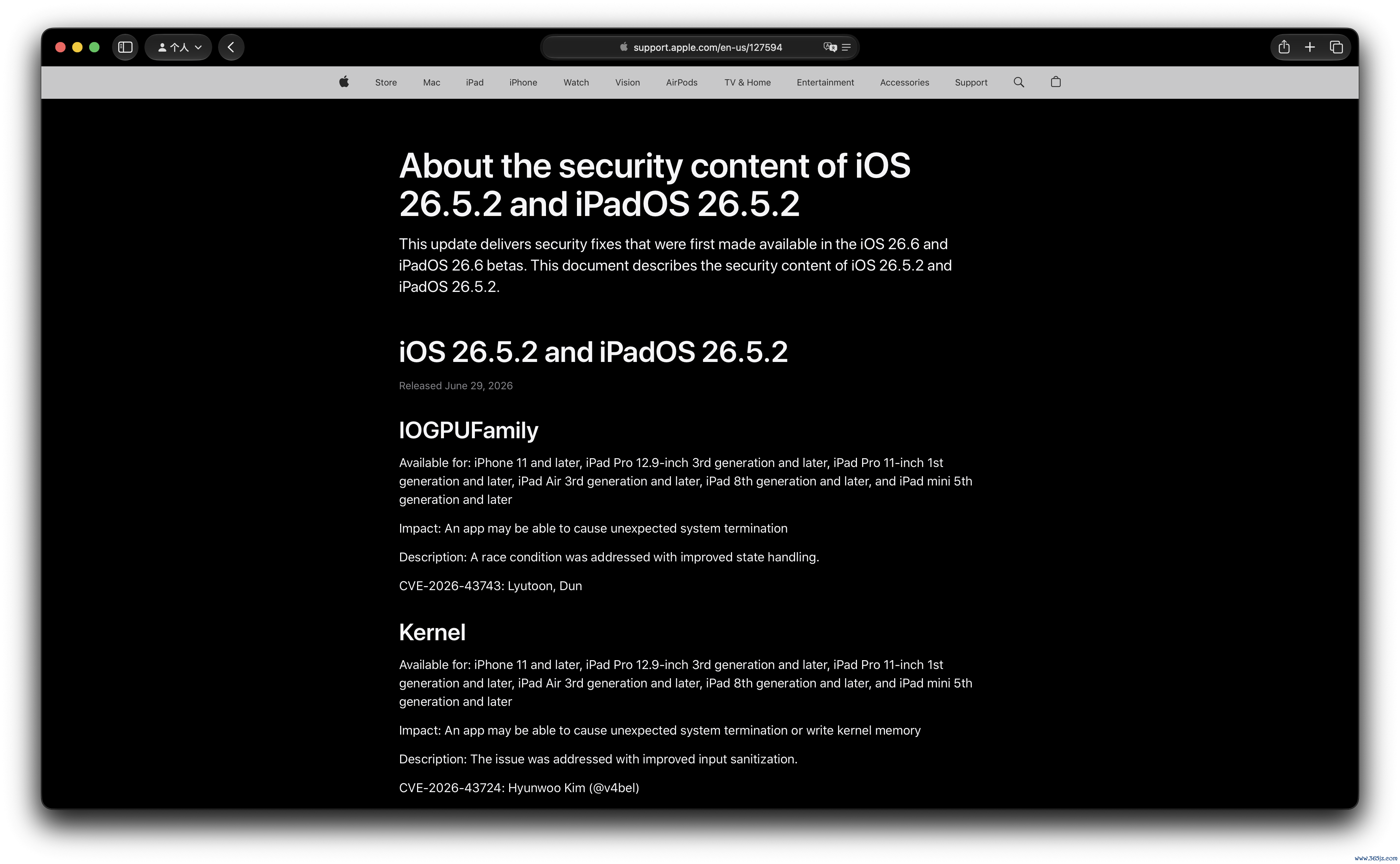Open the Accessories navigation link
Screen dimensions: 1400x864
click(904, 83)
